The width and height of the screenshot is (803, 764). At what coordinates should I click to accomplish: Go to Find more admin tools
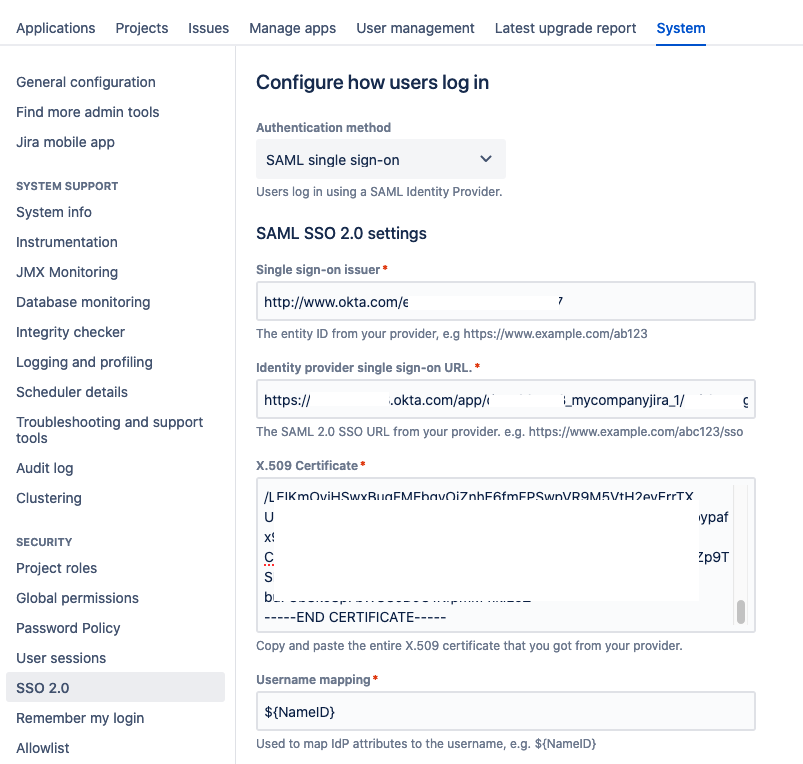coord(87,112)
